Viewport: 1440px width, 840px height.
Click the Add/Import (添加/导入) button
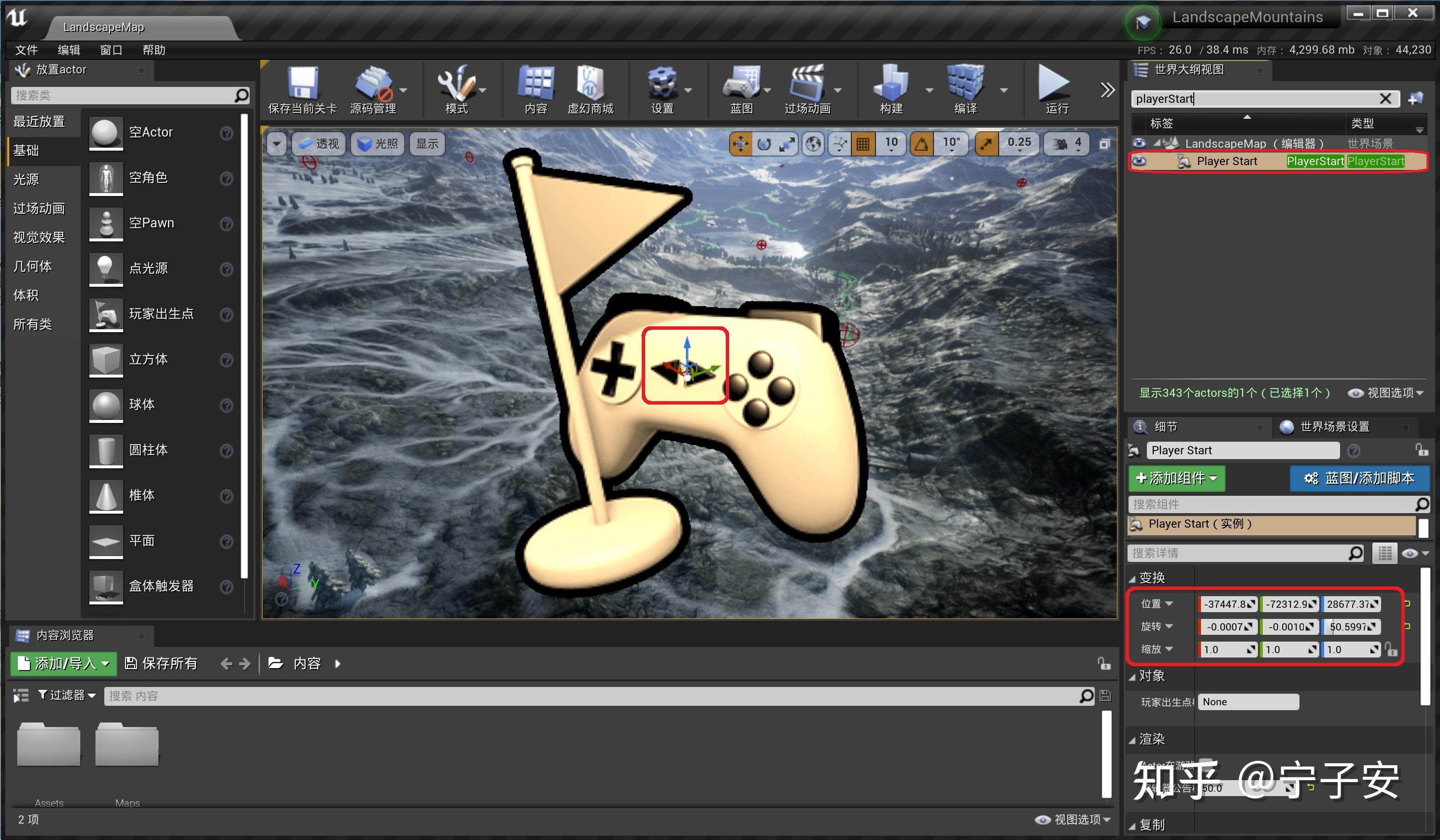(63, 663)
